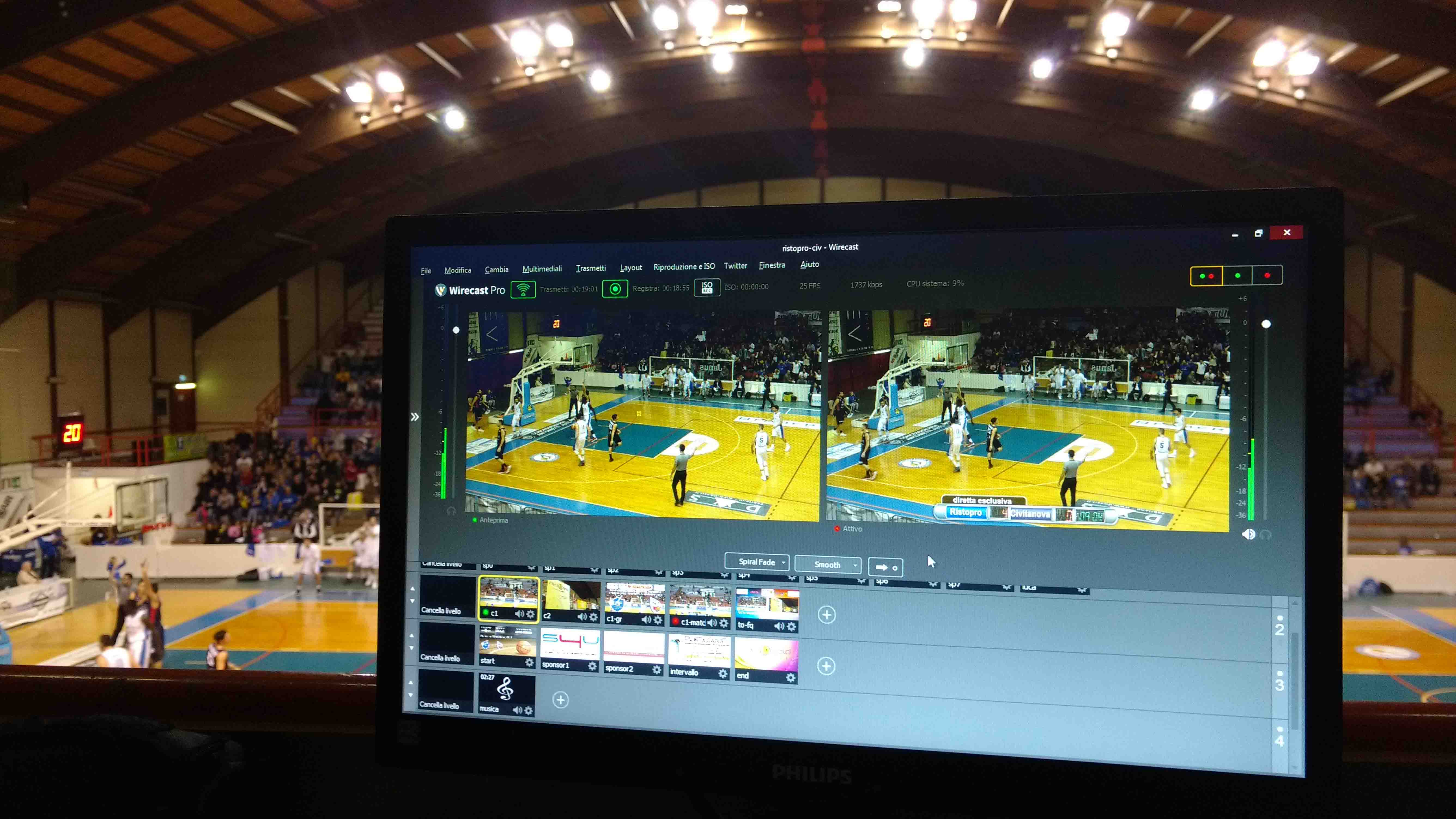Open settings gear on sponsor1 shot

click(x=592, y=666)
